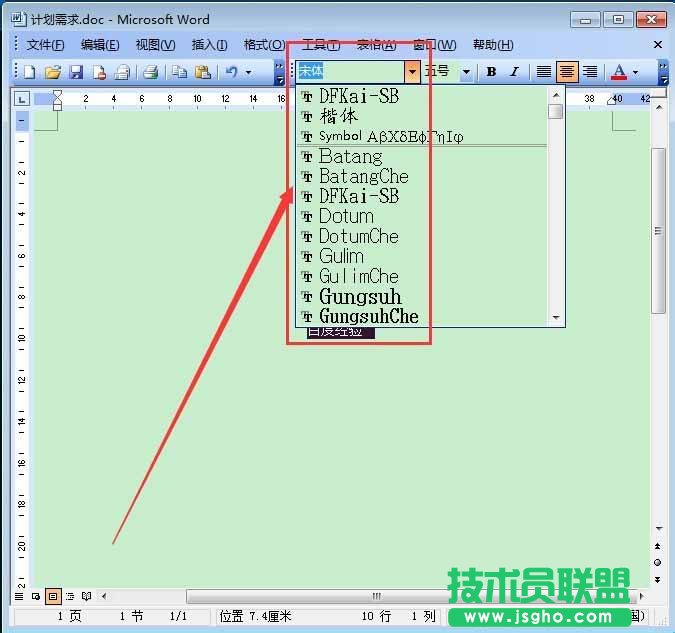Open the font color dropdown arrow

pos(635,72)
